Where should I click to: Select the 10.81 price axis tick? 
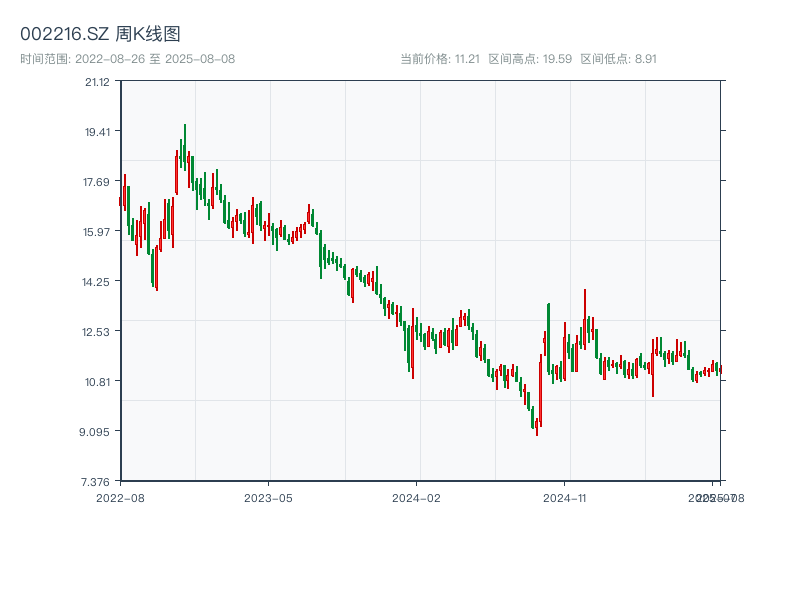coord(97,382)
